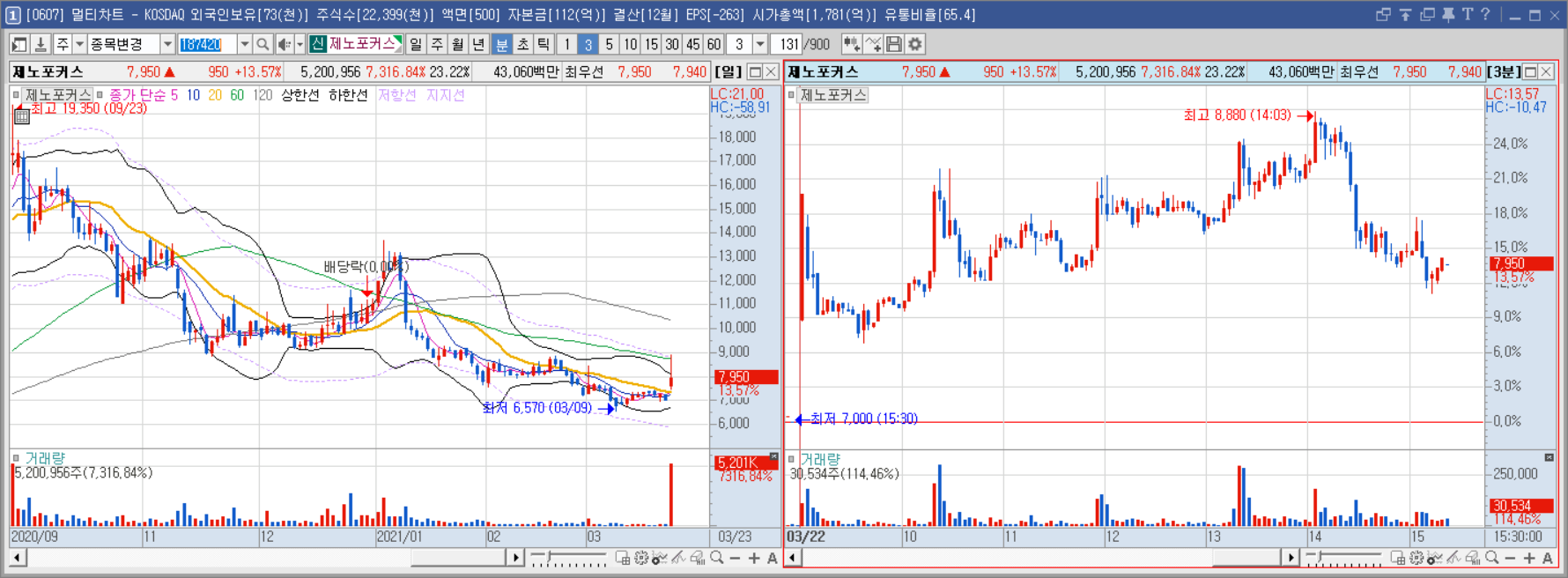Viewport: 1568px width, 578px height.
Task: Click the up-arrow top icon in title bar
Action: pyautogui.click(x=1406, y=14)
